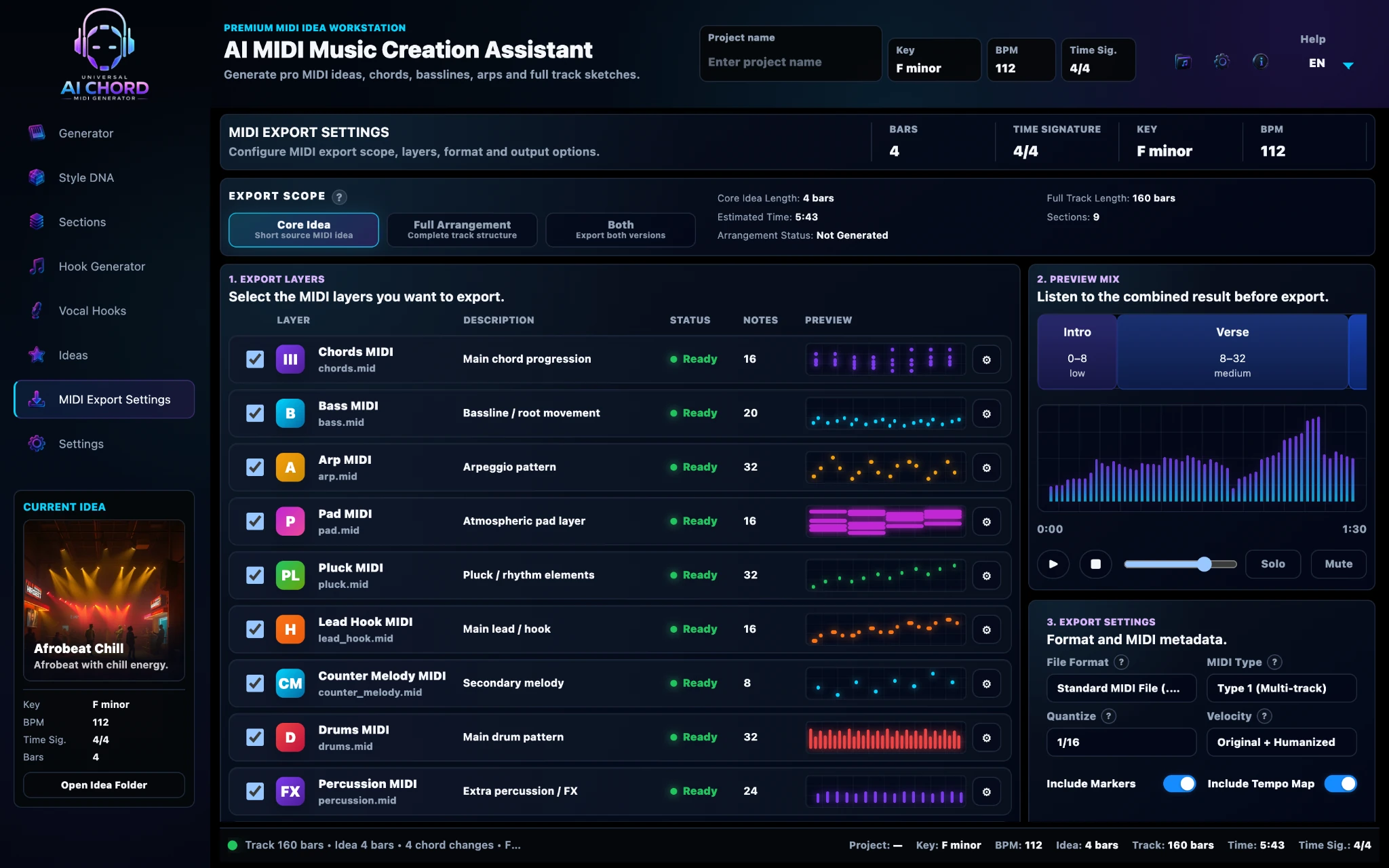1389x868 pixels.
Task: Open gear settings for Drums MIDI layer
Action: (x=986, y=737)
